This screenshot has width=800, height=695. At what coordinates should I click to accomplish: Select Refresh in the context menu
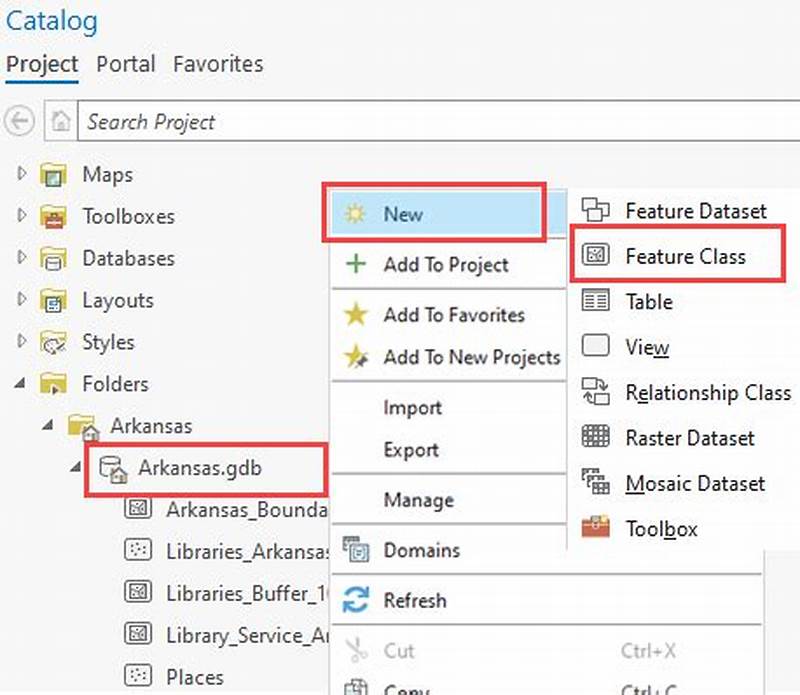coord(415,600)
